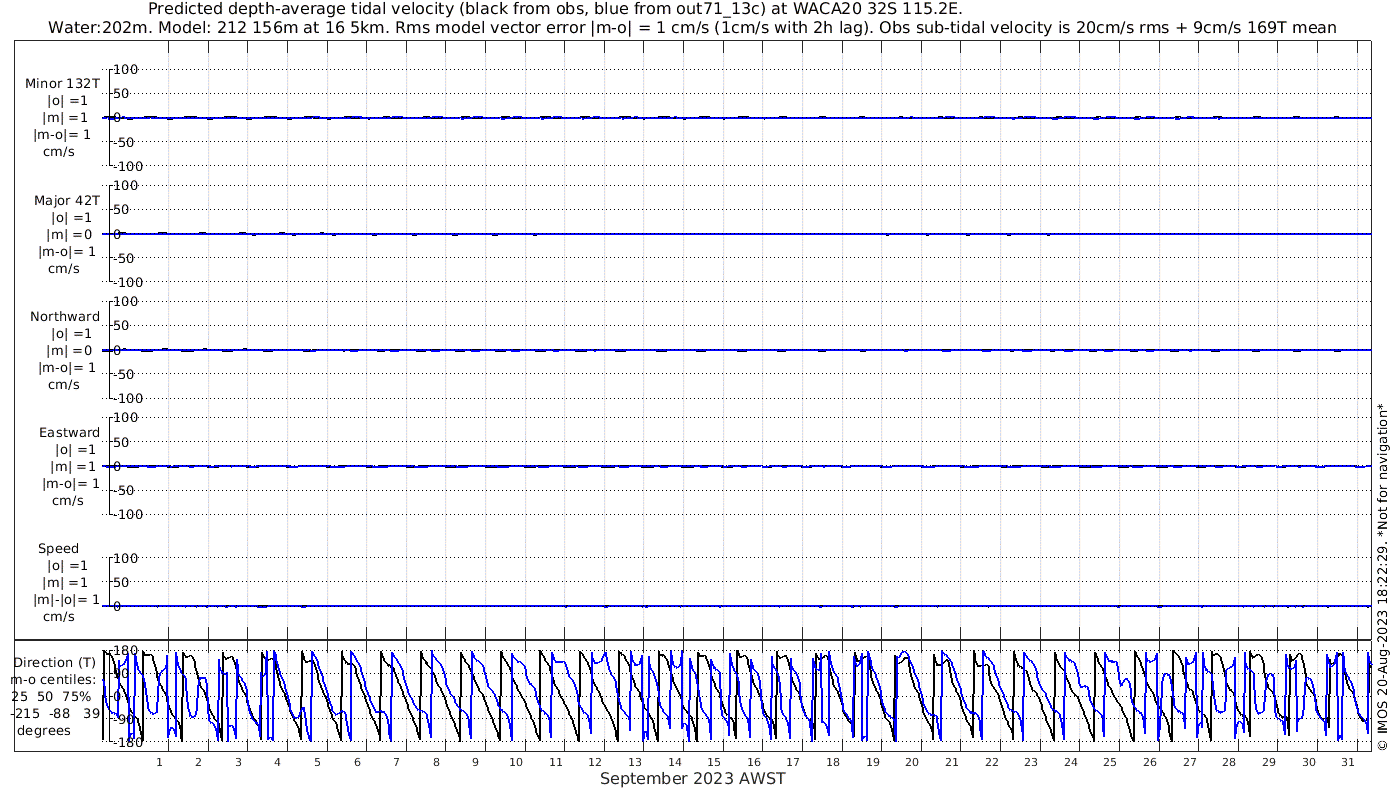The width and height of the screenshot is (1400, 800).
Task: Select the 'Major 42T' panel label
Action: click(x=66, y=200)
